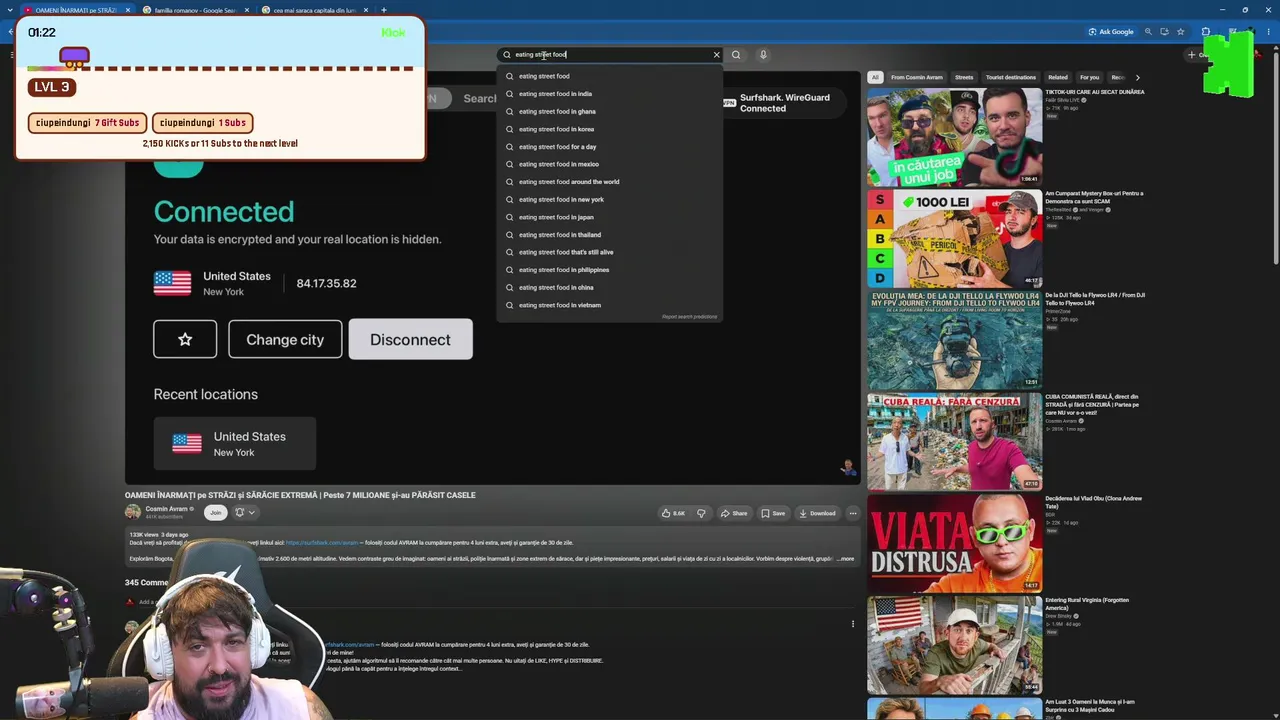Click the ciupeindungi 7 Gift Subs badge
Image resolution: width=1280 pixels, height=720 pixels.
[x=88, y=123]
